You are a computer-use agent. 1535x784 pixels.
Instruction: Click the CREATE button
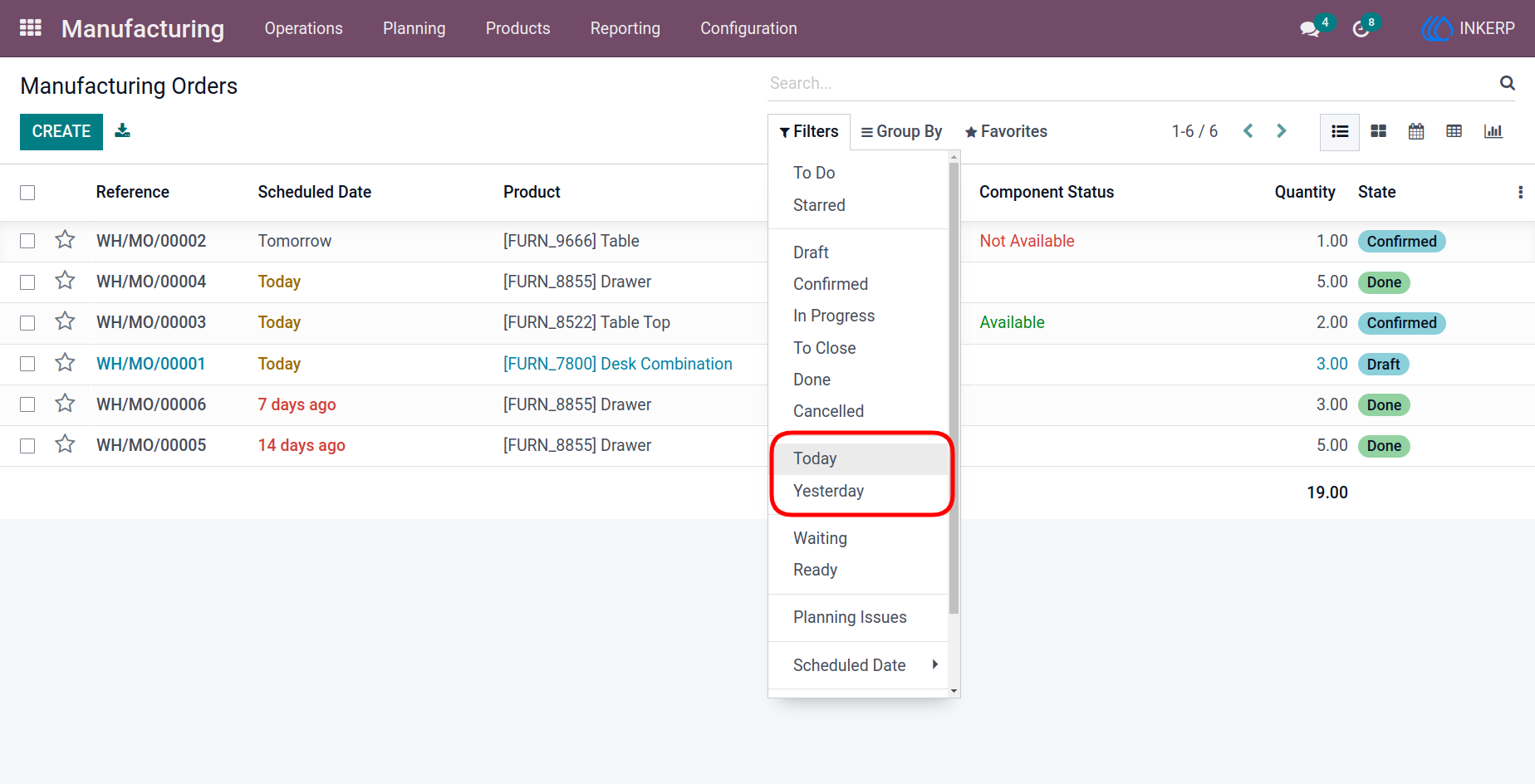pyautogui.click(x=61, y=132)
